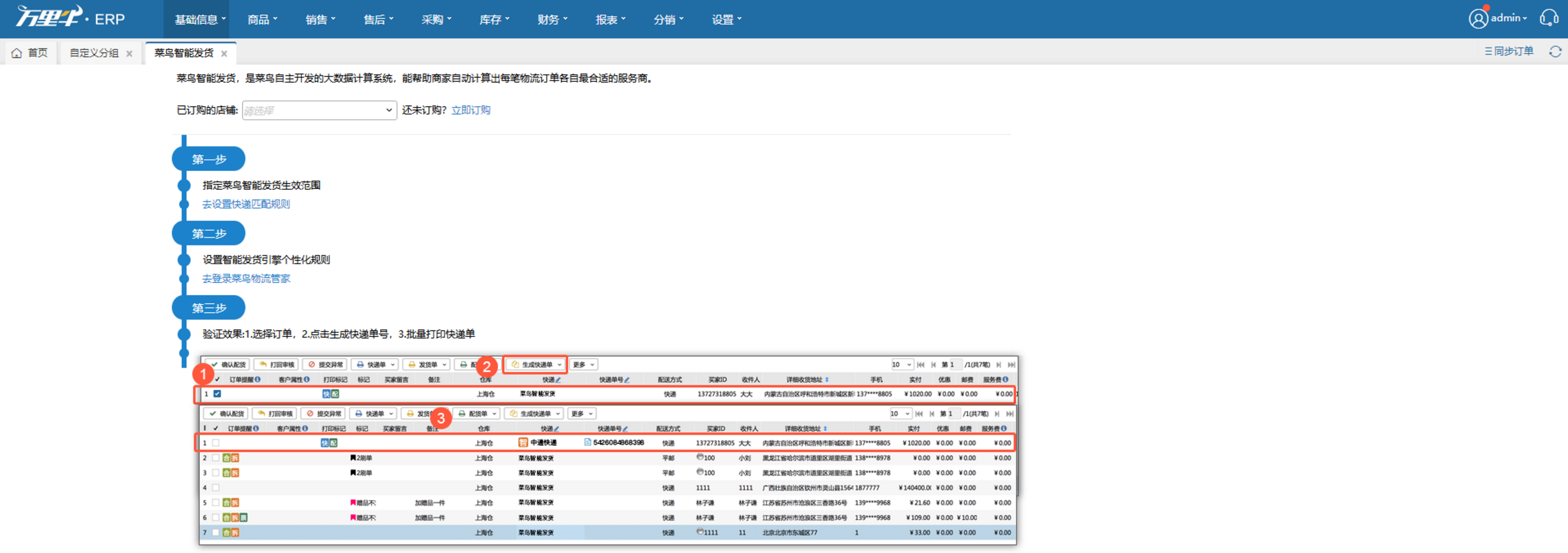Click the refresh icon beside 同步订单
Viewport: 1568px width, 553px height.
click(1555, 52)
